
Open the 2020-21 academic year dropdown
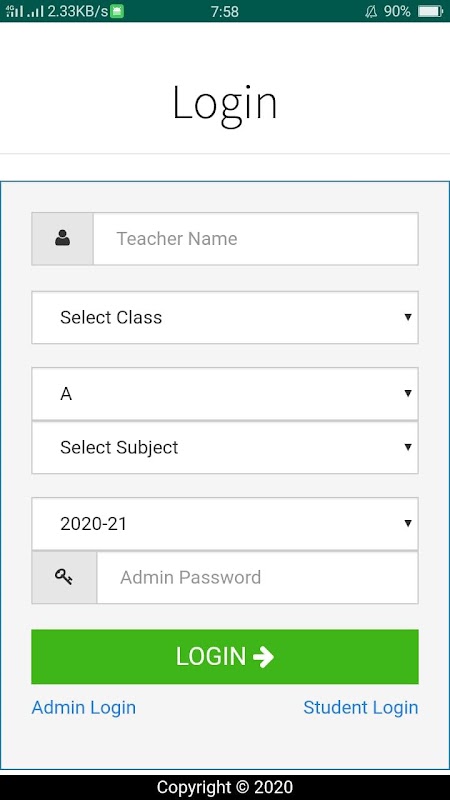(x=225, y=524)
